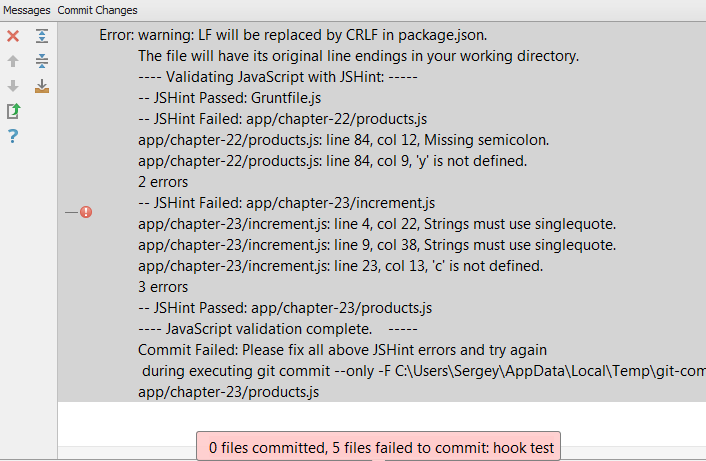The height and width of the screenshot is (461, 706).
Task: Toggle the autoscroll to source icon
Action: (42, 86)
